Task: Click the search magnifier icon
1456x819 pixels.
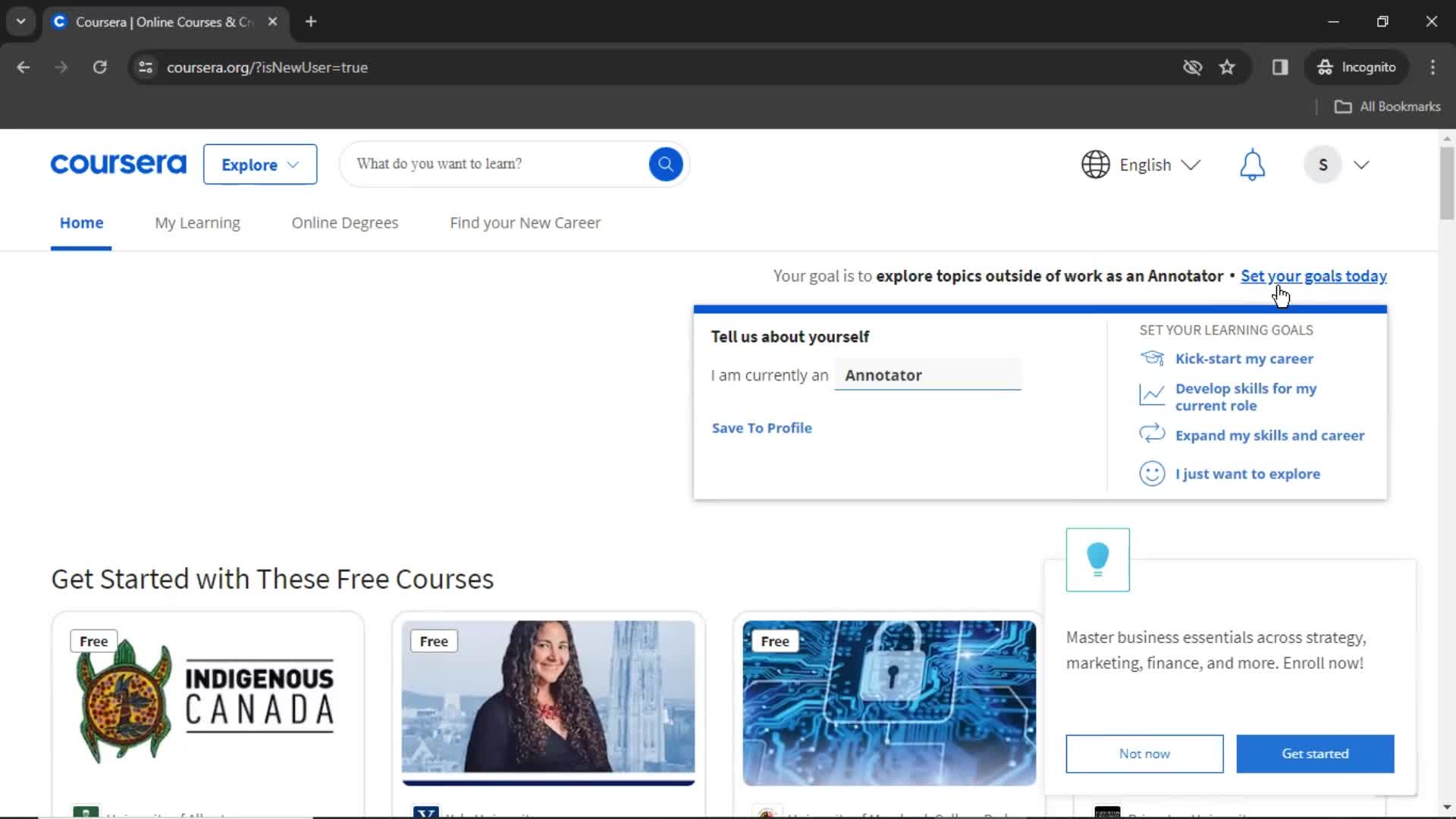Action: [x=666, y=164]
